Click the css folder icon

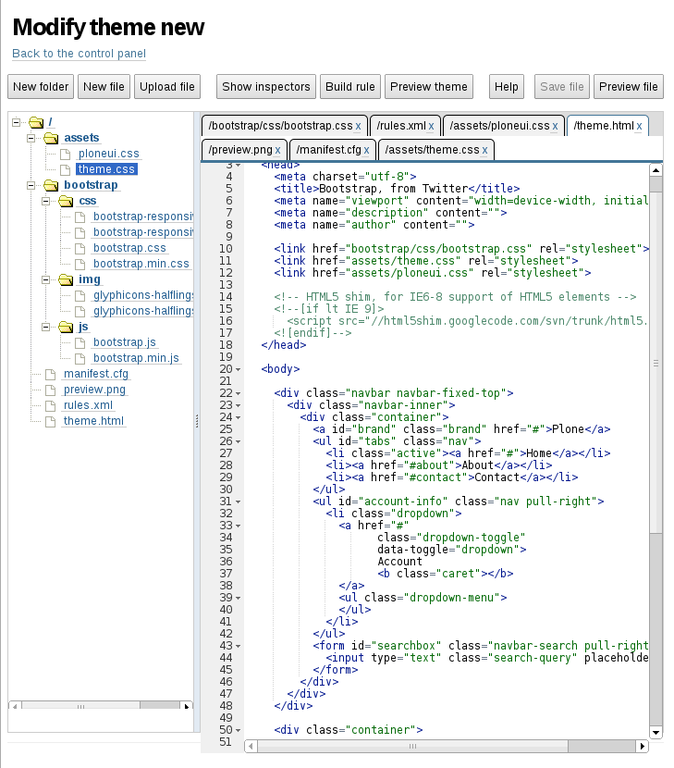click(x=66, y=201)
